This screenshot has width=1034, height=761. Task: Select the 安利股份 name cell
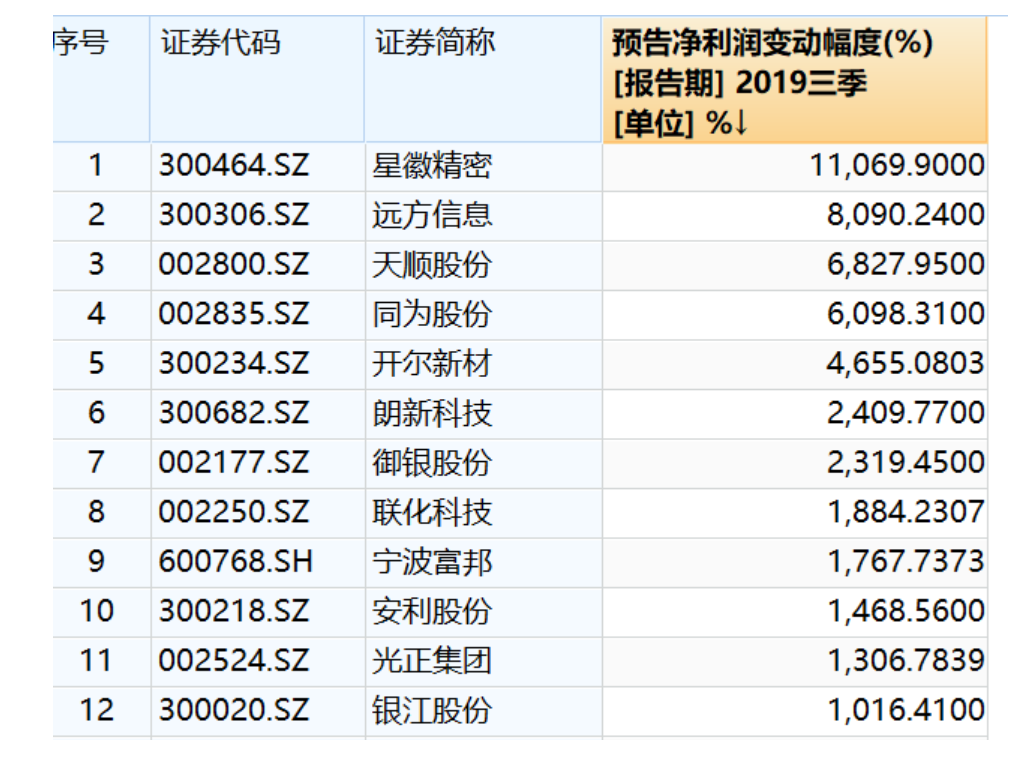click(x=432, y=611)
